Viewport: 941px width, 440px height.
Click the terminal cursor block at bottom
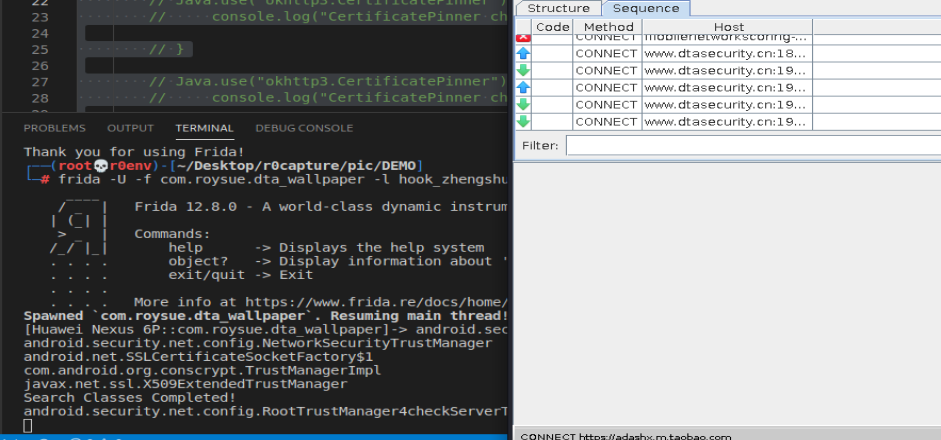click(x=28, y=426)
